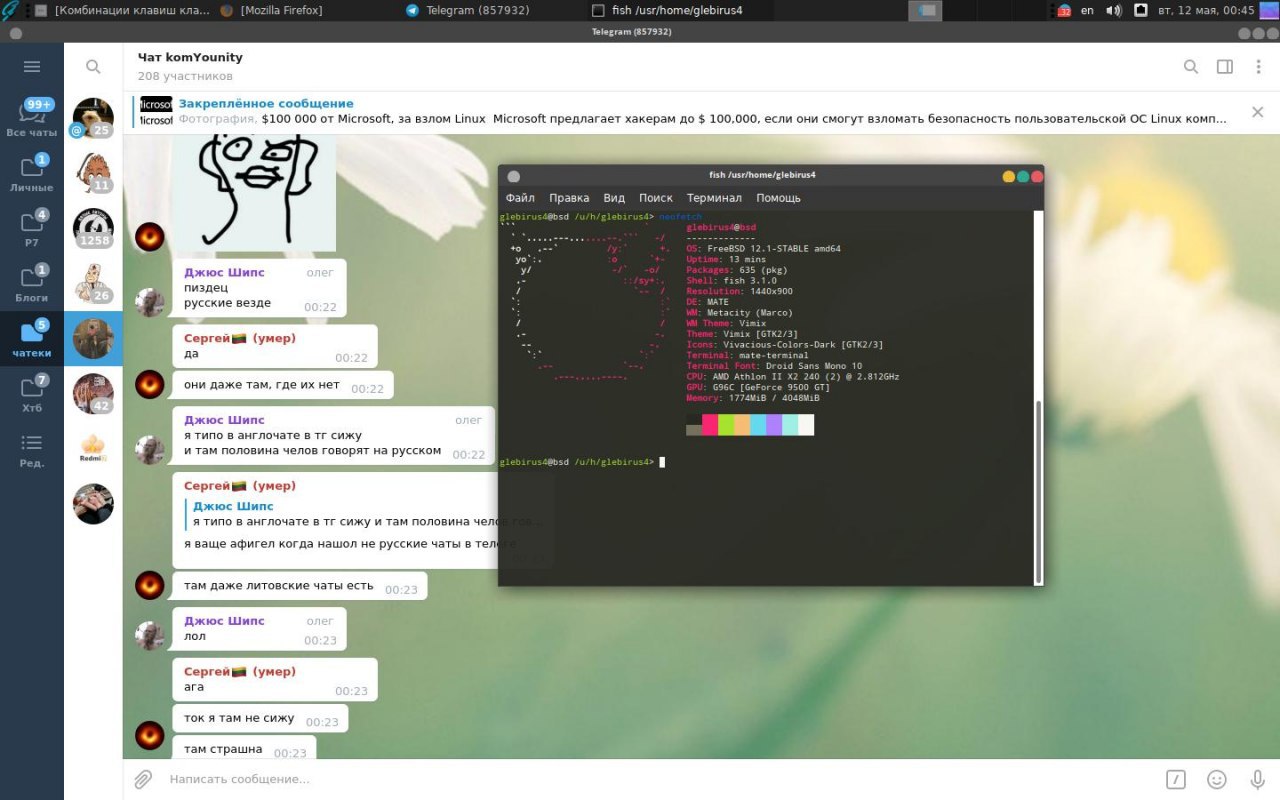The image size is (1280, 800).
Task: Attach a file with the paperclip icon
Action: [x=143, y=779]
